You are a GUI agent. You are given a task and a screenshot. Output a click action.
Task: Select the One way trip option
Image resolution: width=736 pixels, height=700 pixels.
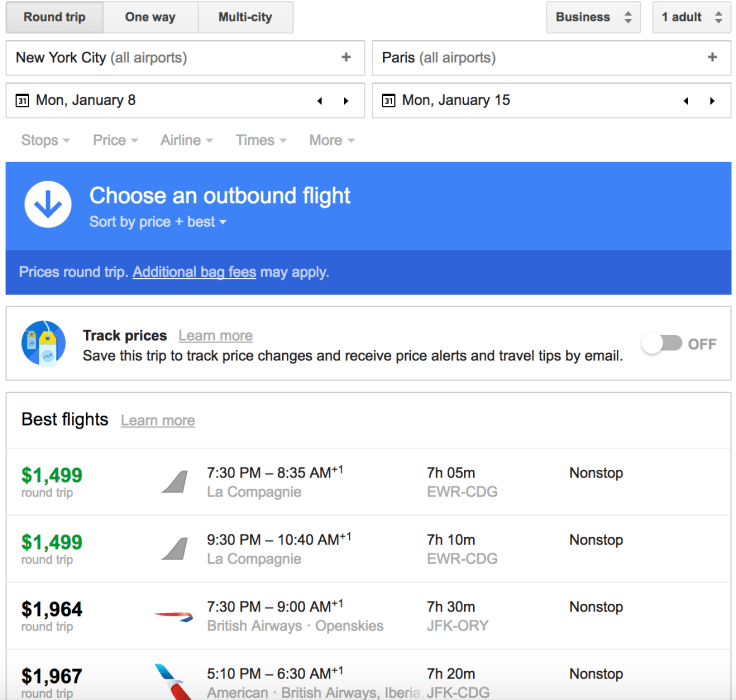[x=150, y=17]
